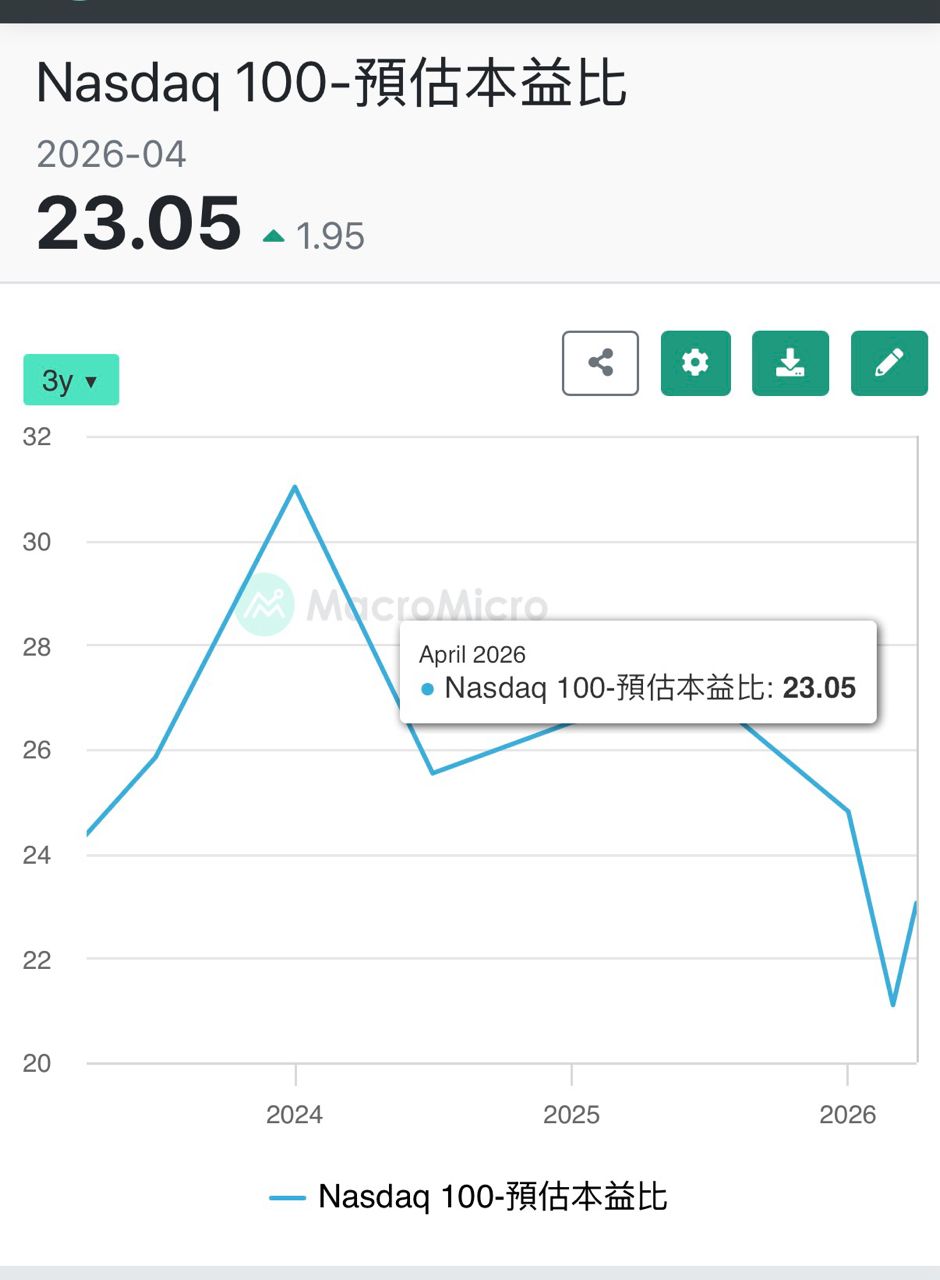Click the lowest point of the line in 2026
The height and width of the screenshot is (1280, 940).
892,1005
